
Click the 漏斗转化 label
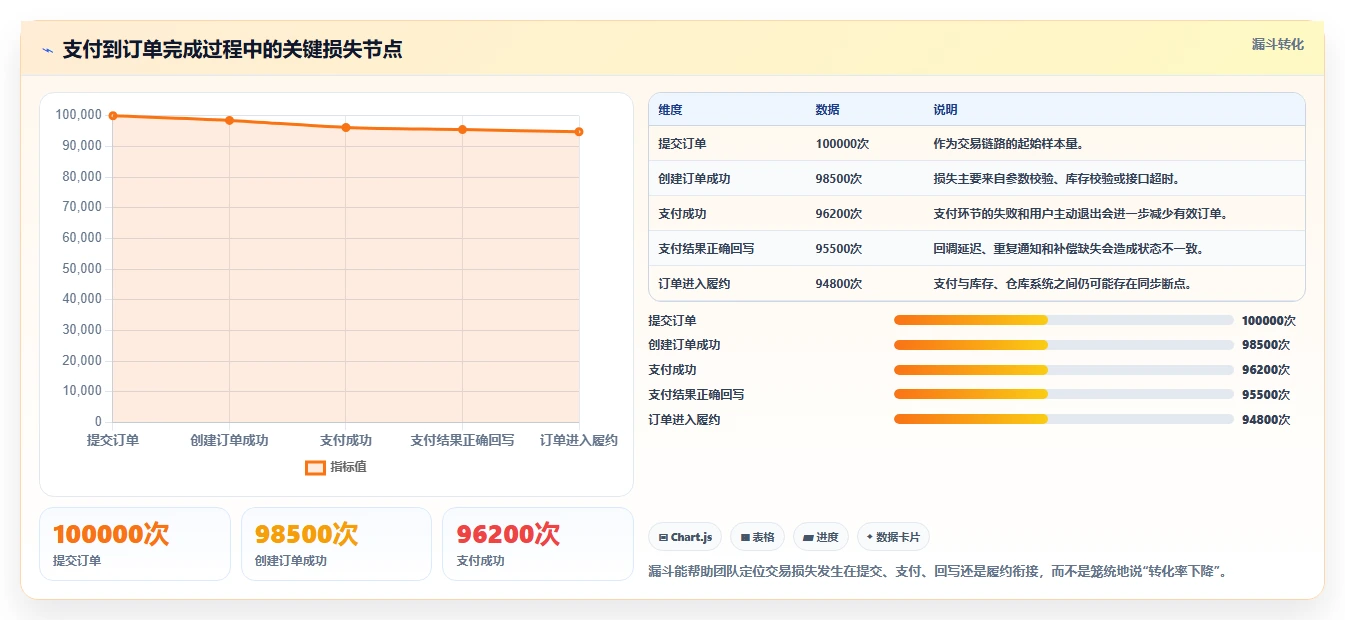[x=1278, y=44]
